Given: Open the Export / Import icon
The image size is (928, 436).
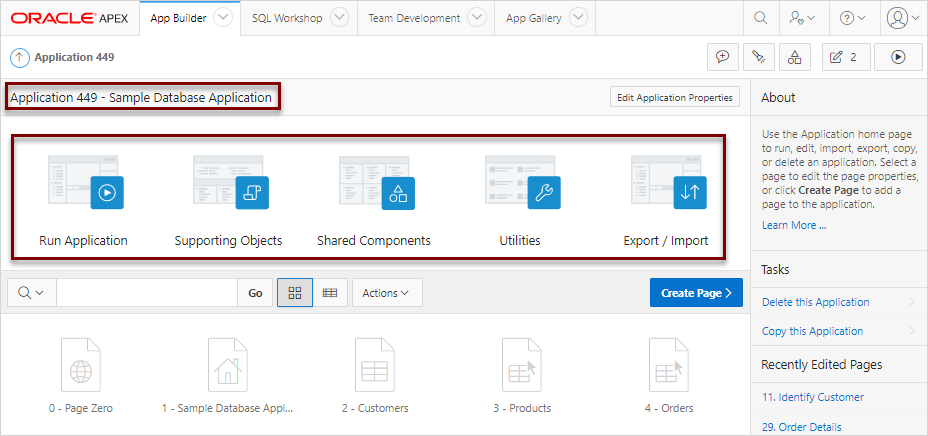Looking at the screenshot, I should (669, 182).
